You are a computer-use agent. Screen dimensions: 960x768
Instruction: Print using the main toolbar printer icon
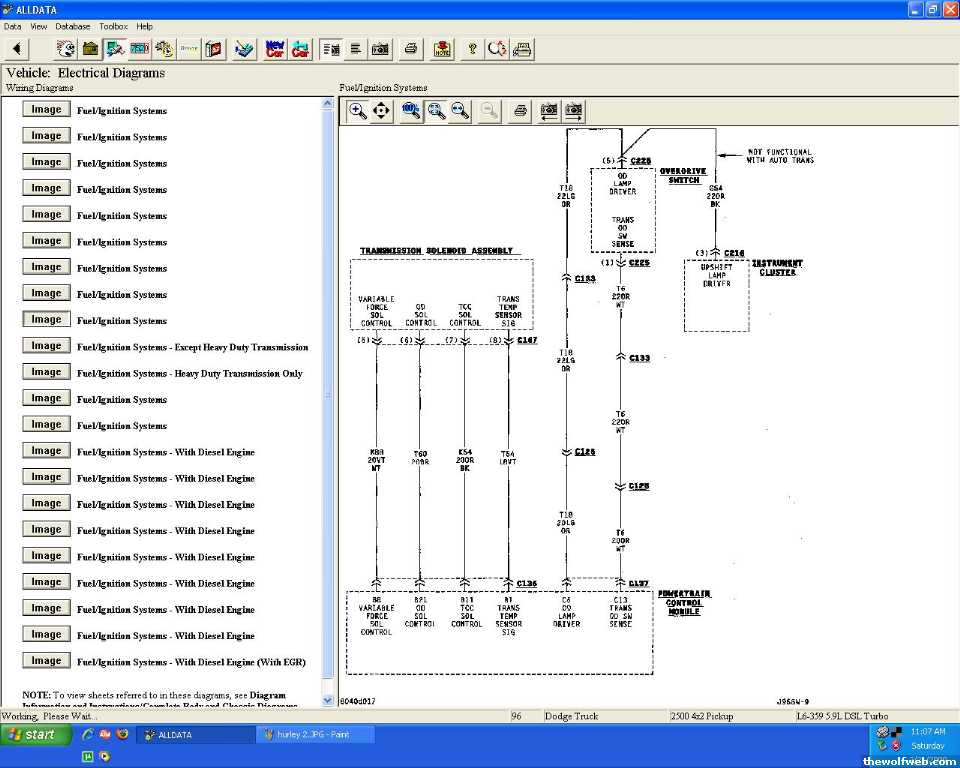[x=411, y=48]
